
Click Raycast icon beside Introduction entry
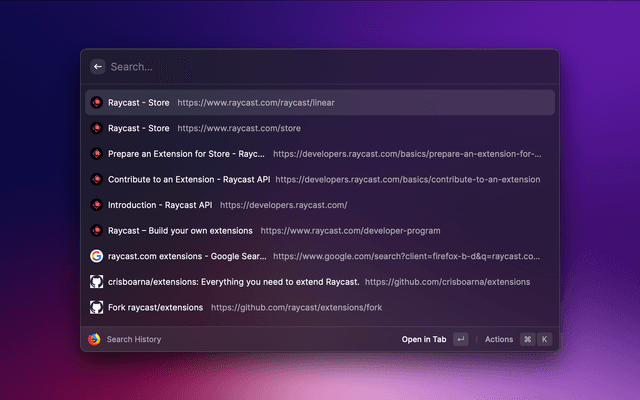click(95, 205)
